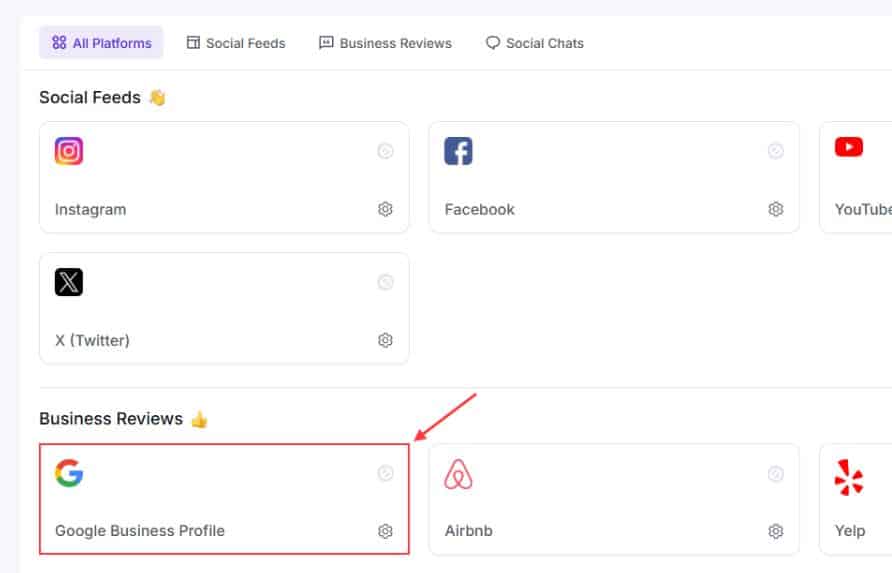
Task: Open the Social Chats tab
Action: (x=535, y=43)
